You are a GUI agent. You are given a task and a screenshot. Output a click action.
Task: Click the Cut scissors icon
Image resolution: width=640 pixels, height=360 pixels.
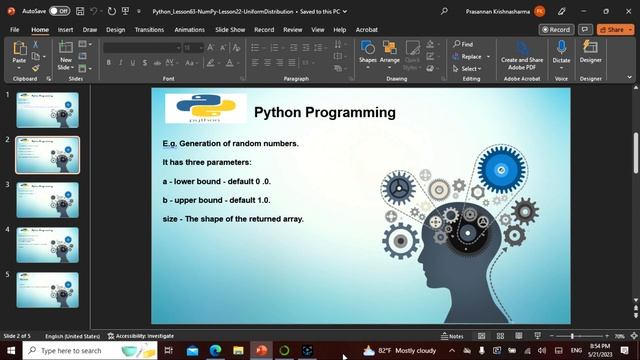click(36, 44)
